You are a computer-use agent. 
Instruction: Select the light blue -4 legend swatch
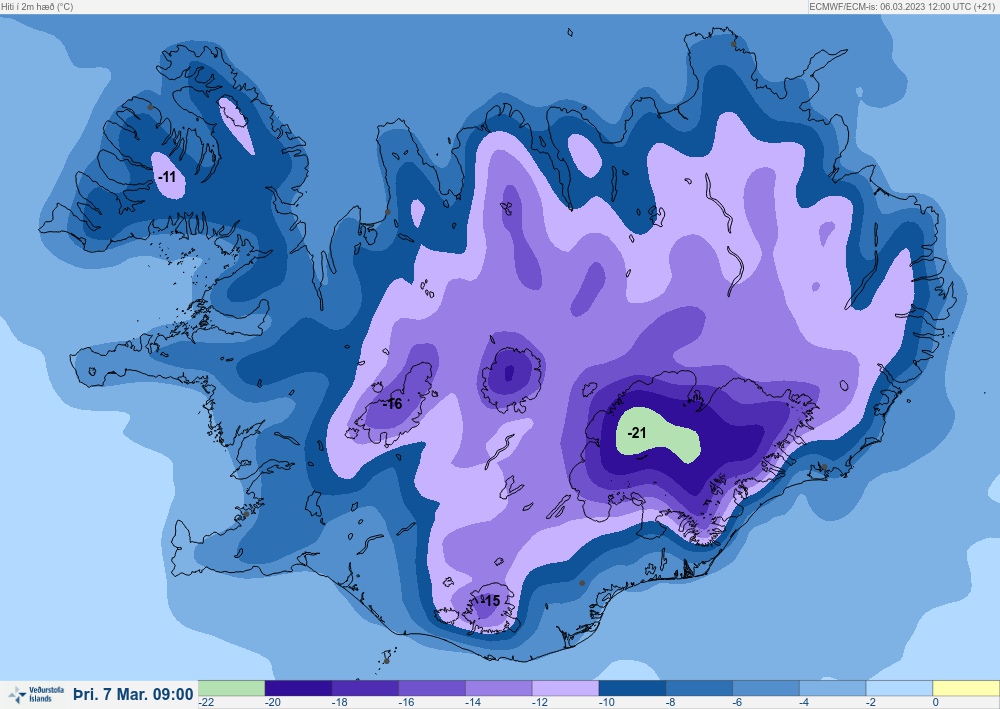(x=833, y=688)
